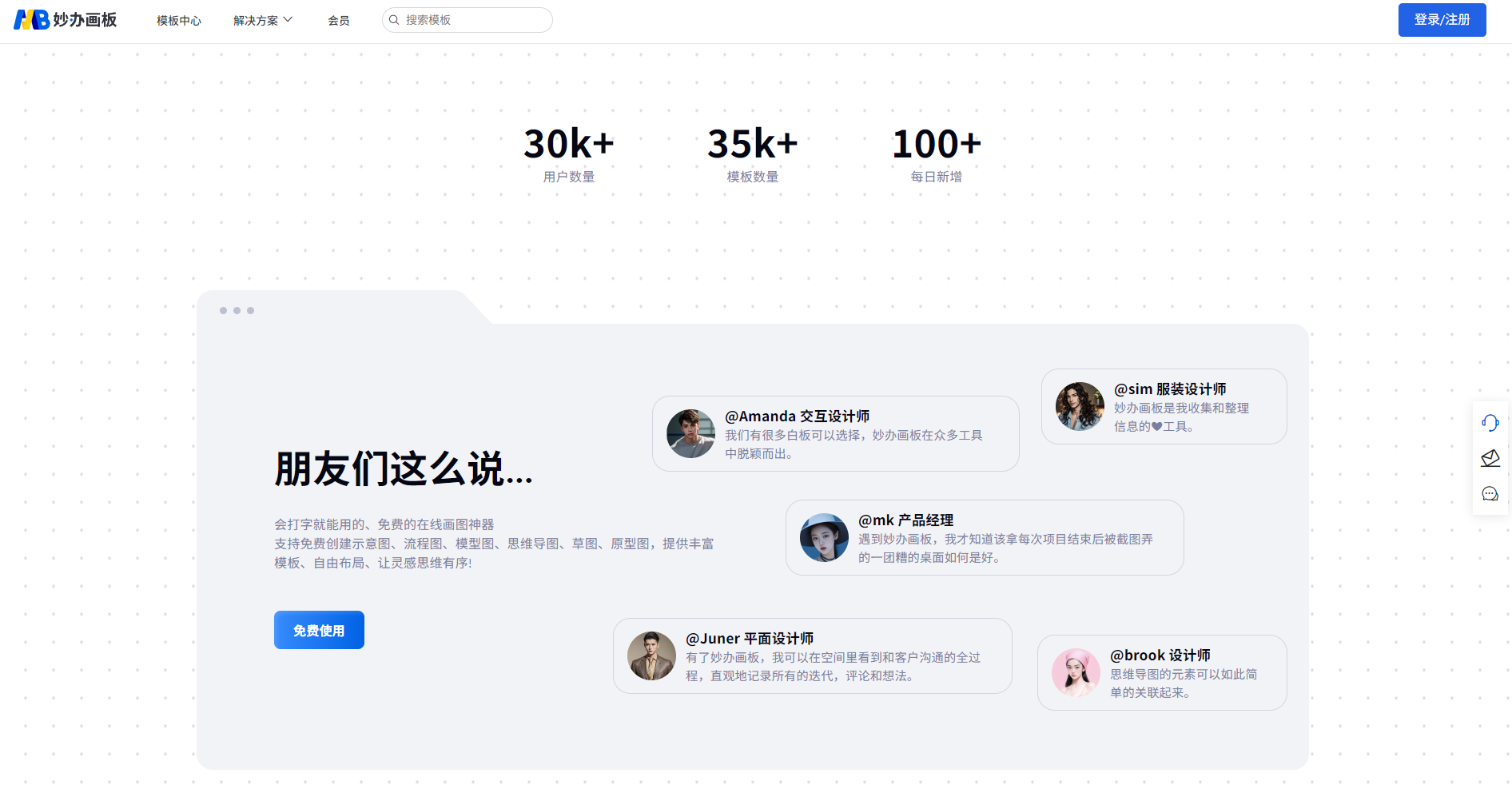
Task: Expand the 解决方案 dropdown menu
Action: tap(263, 20)
